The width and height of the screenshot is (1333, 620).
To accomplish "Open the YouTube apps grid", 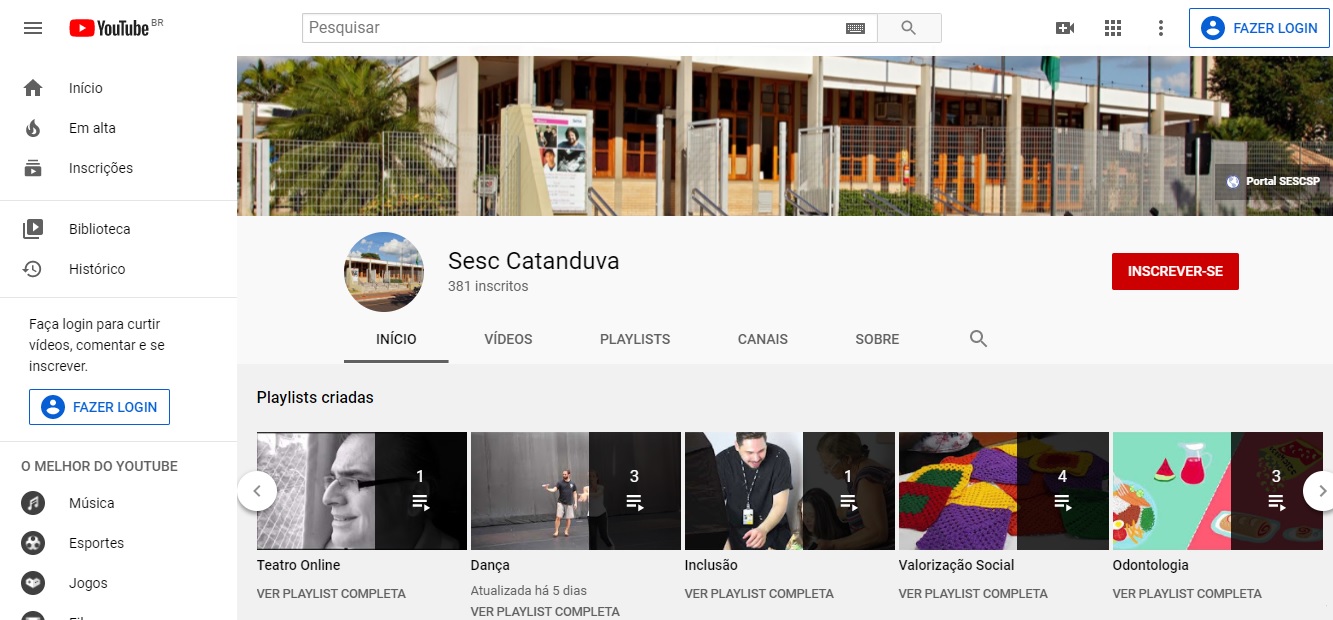I will pyautogui.click(x=1113, y=28).
